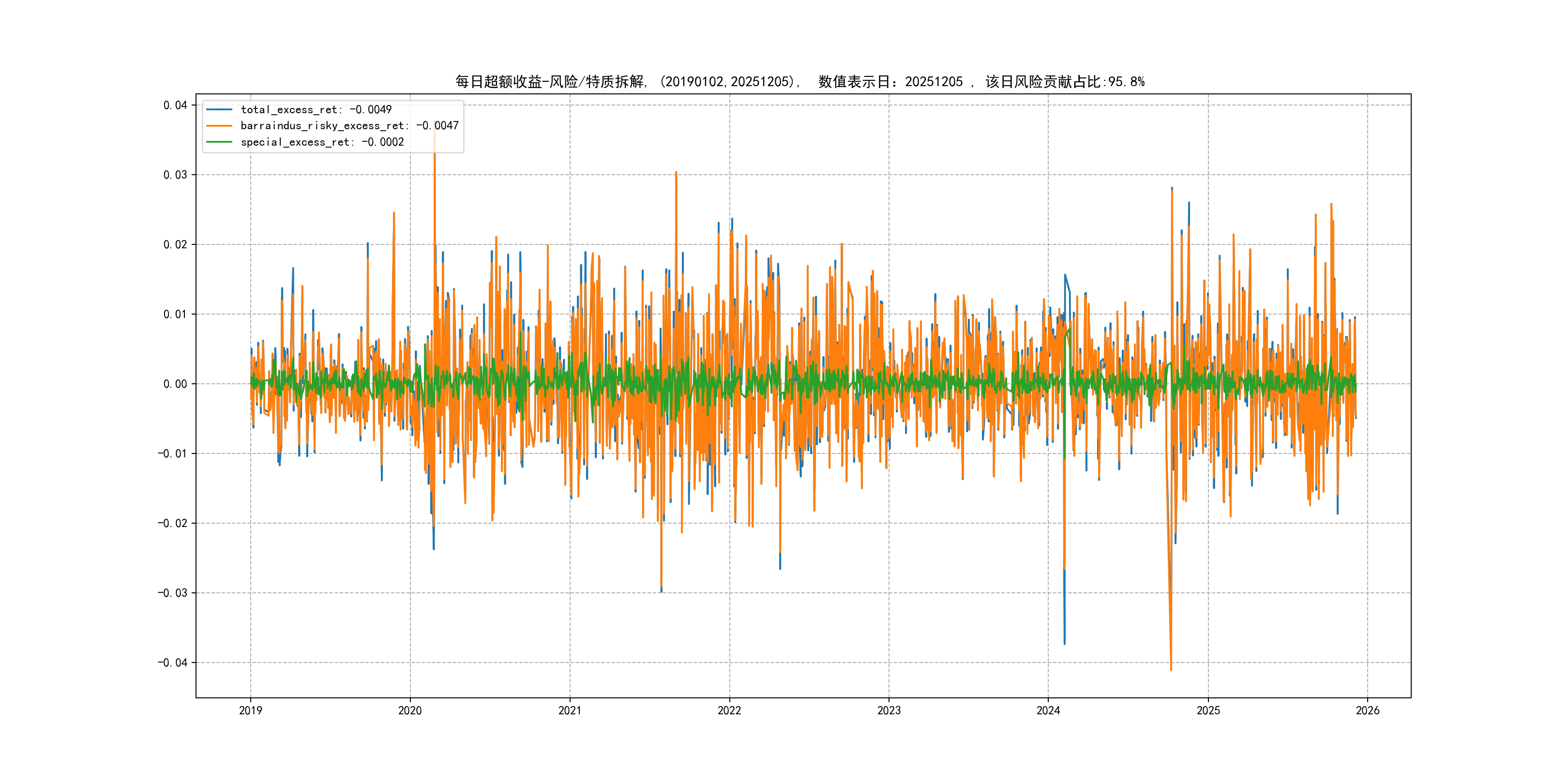Click the 2026 x-axis tick label
The width and height of the screenshot is (1568, 784).
tap(1368, 710)
